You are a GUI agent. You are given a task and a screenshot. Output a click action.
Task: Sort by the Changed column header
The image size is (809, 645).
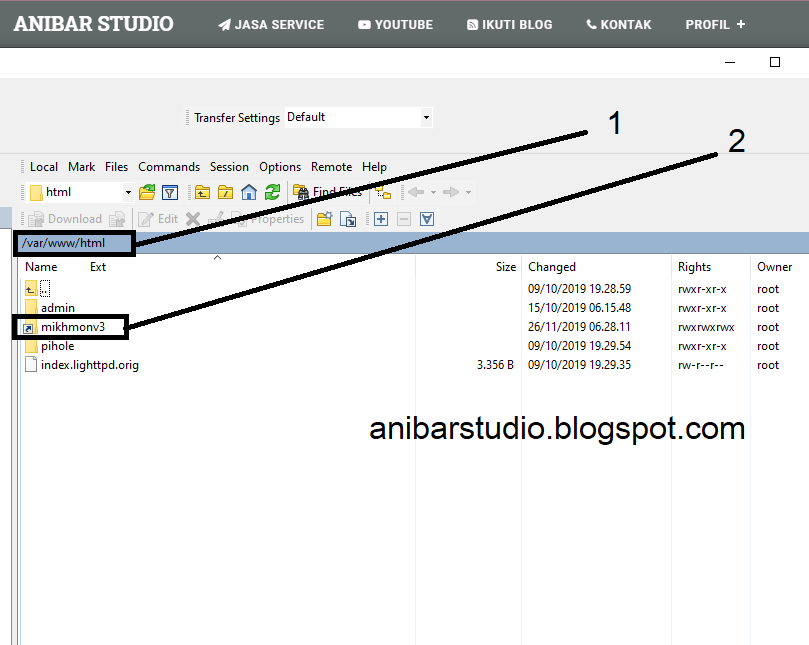tap(552, 267)
